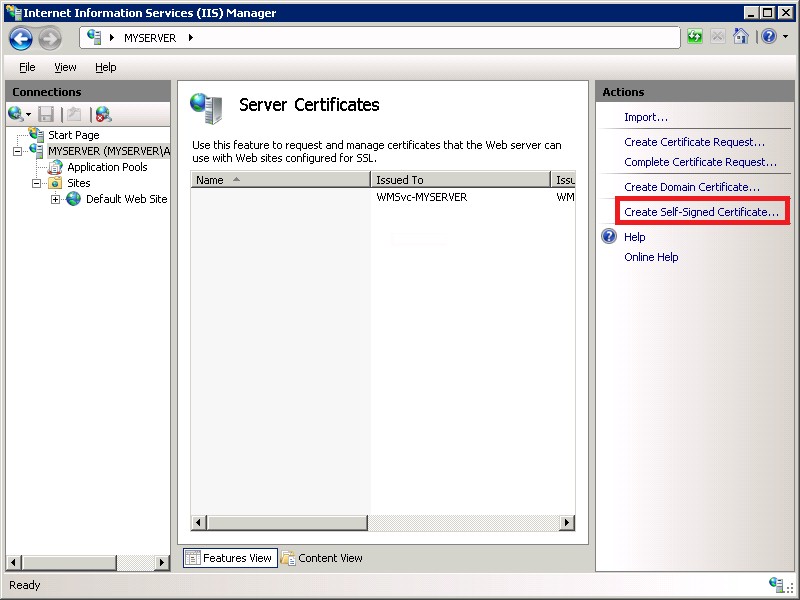Open the Help menu
Screen dimensions: 800x600
tap(106, 67)
